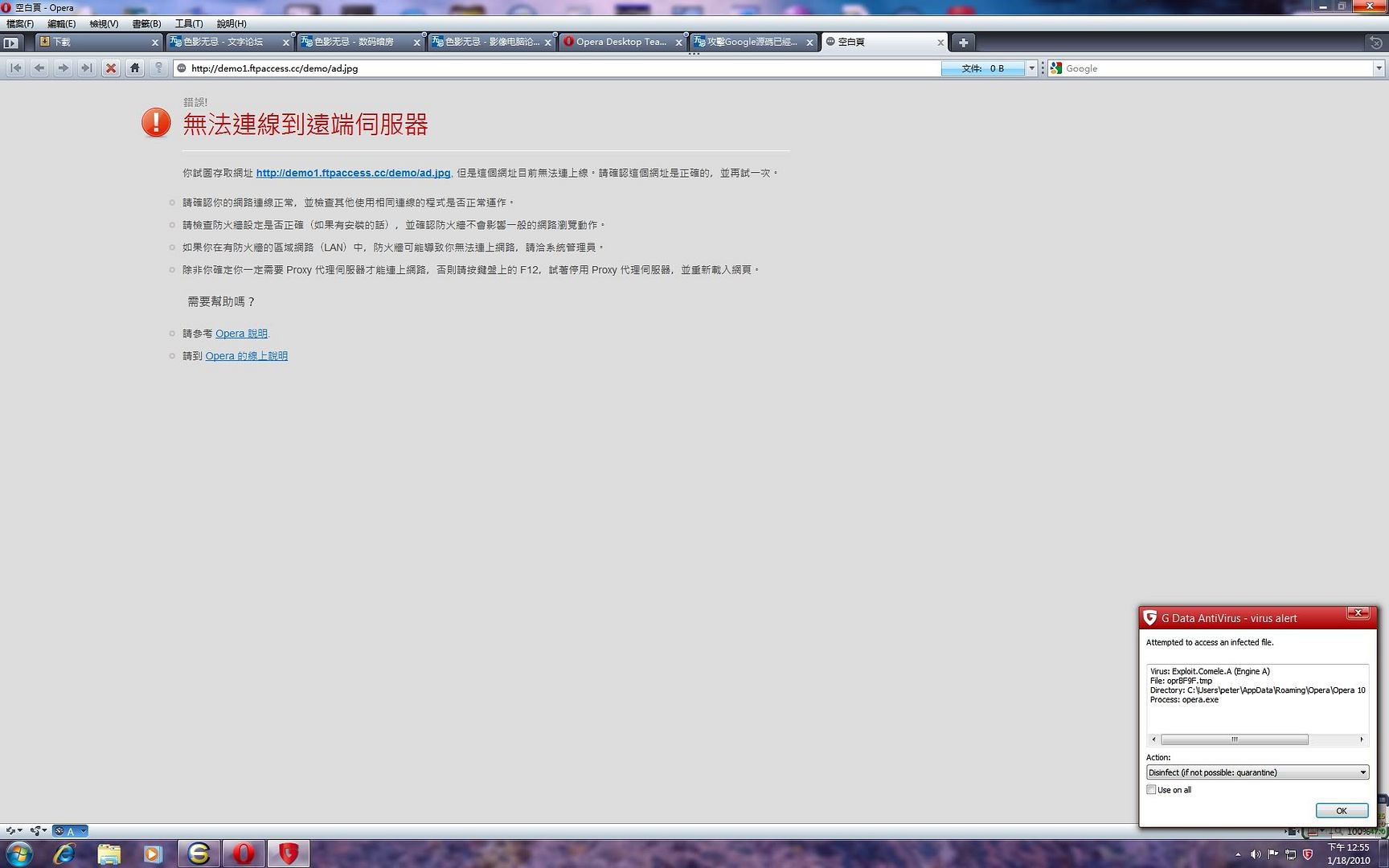Open the 'Opera 說明' help link
Viewport: 1389px width, 868px height.
pyautogui.click(x=241, y=334)
